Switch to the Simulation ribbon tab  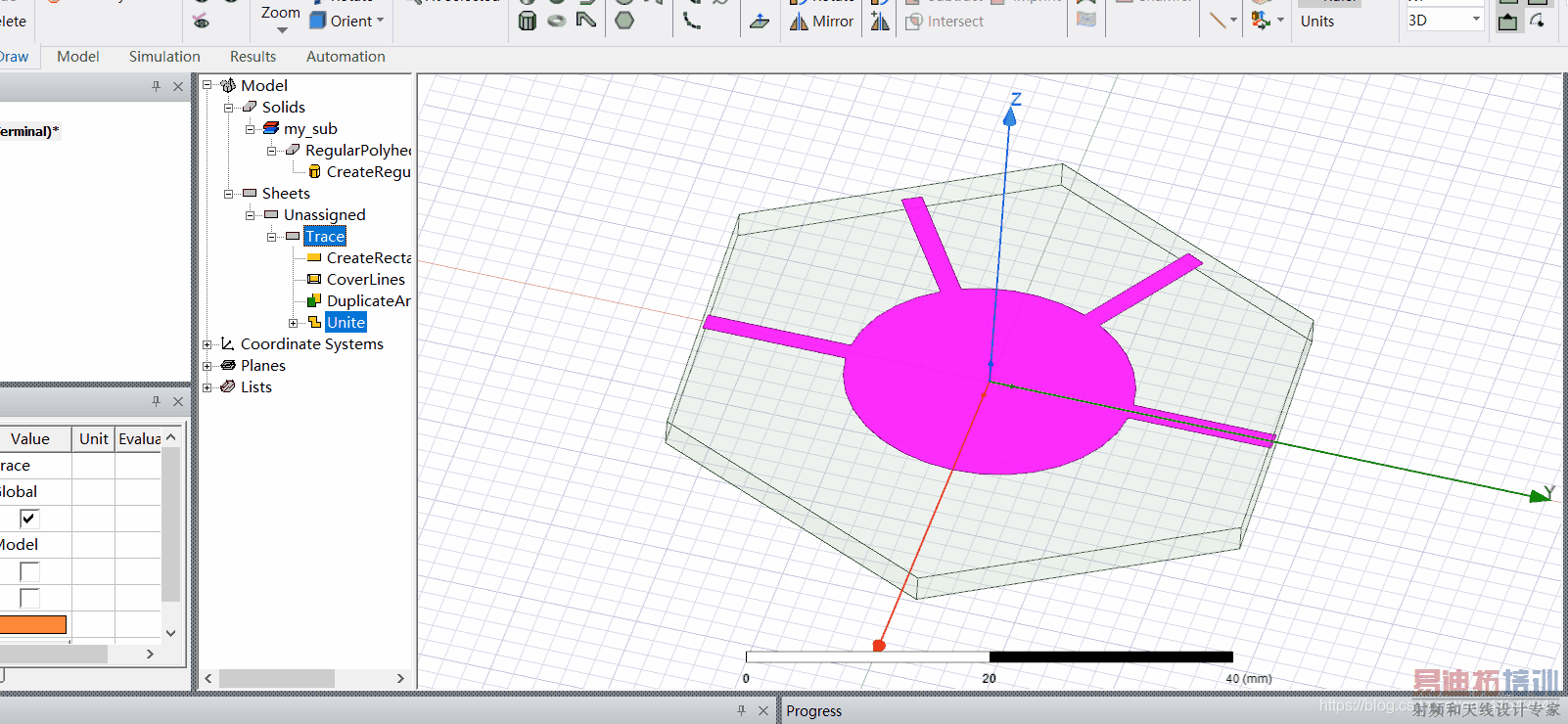click(164, 57)
